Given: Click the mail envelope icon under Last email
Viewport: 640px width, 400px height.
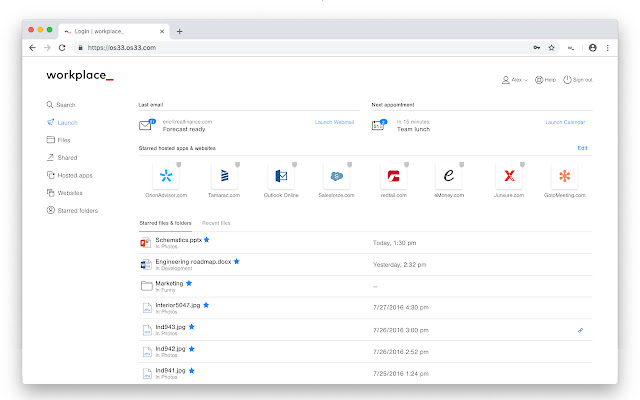Looking at the screenshot, I should coord(146,125).
